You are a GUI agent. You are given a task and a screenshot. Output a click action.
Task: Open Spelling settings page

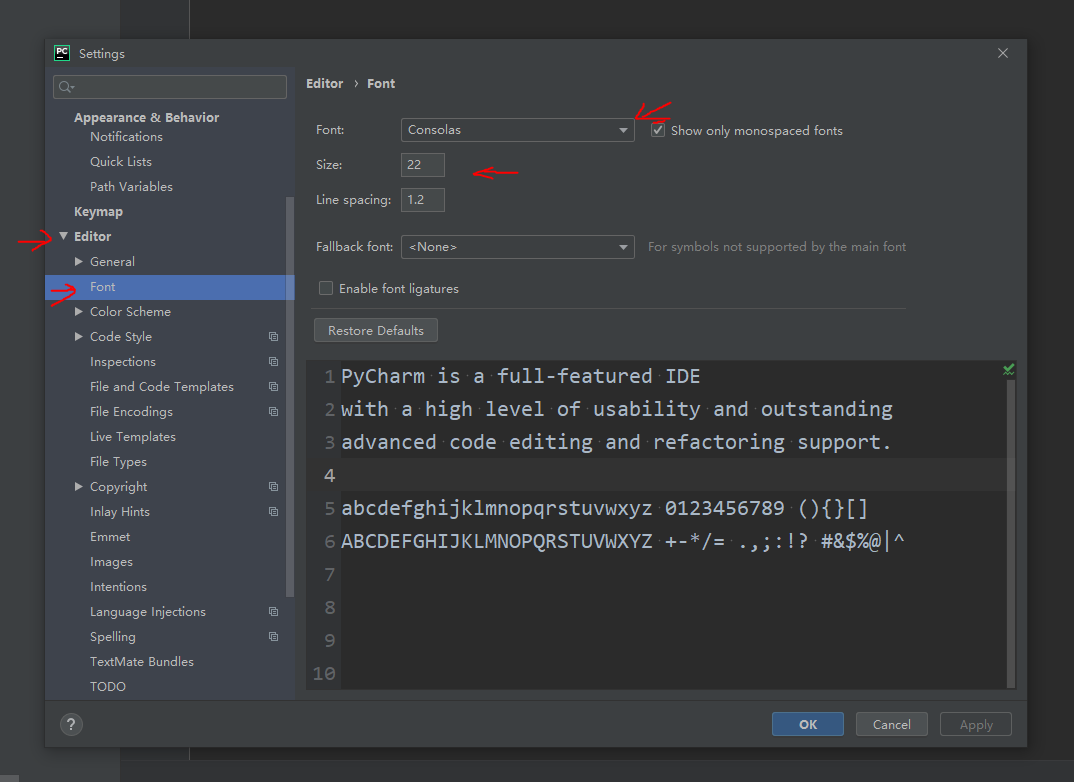point(113,637)
